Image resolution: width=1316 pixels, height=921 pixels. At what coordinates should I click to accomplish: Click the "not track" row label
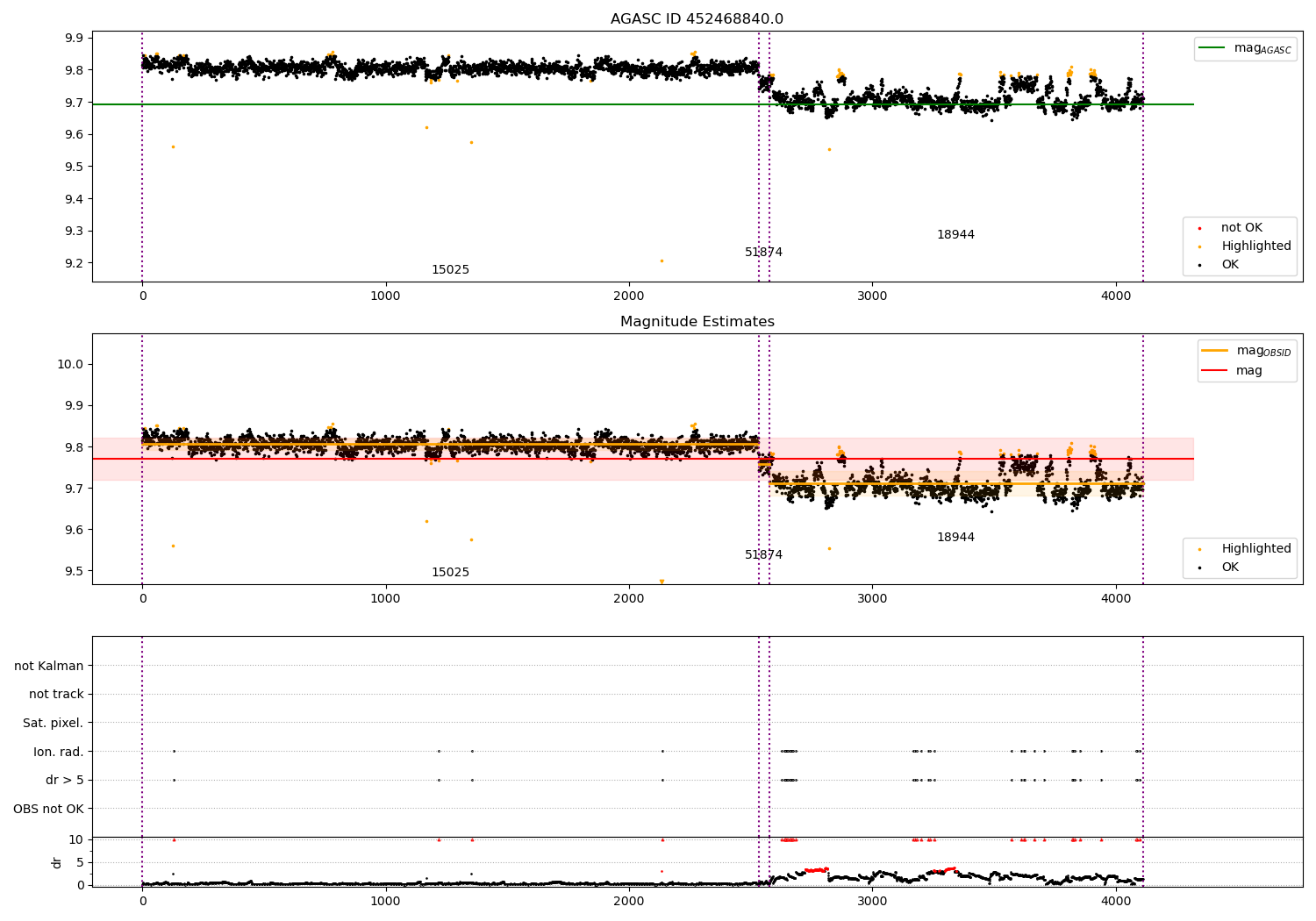point(56,695)
